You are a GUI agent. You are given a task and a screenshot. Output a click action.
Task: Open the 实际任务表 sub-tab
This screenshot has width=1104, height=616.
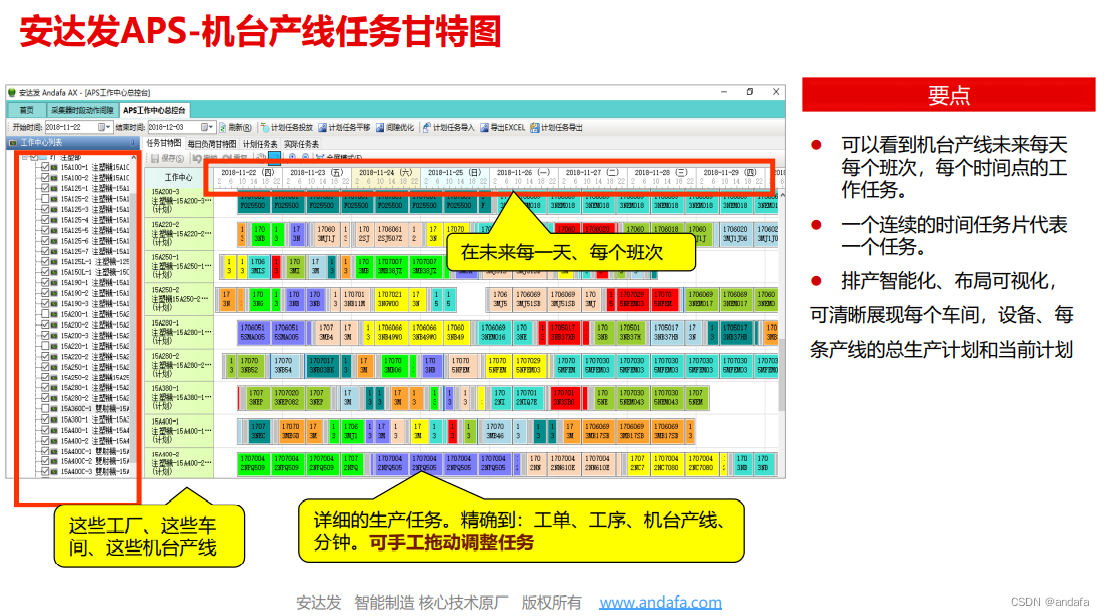pyautogui.click(x=301, y=144)
